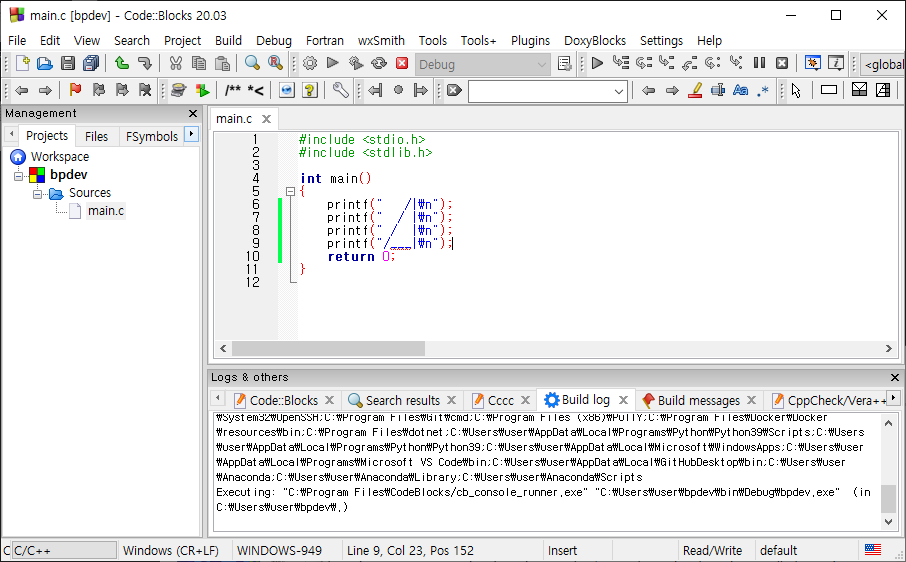
Task: Save the current file
Action: point(68,63)
